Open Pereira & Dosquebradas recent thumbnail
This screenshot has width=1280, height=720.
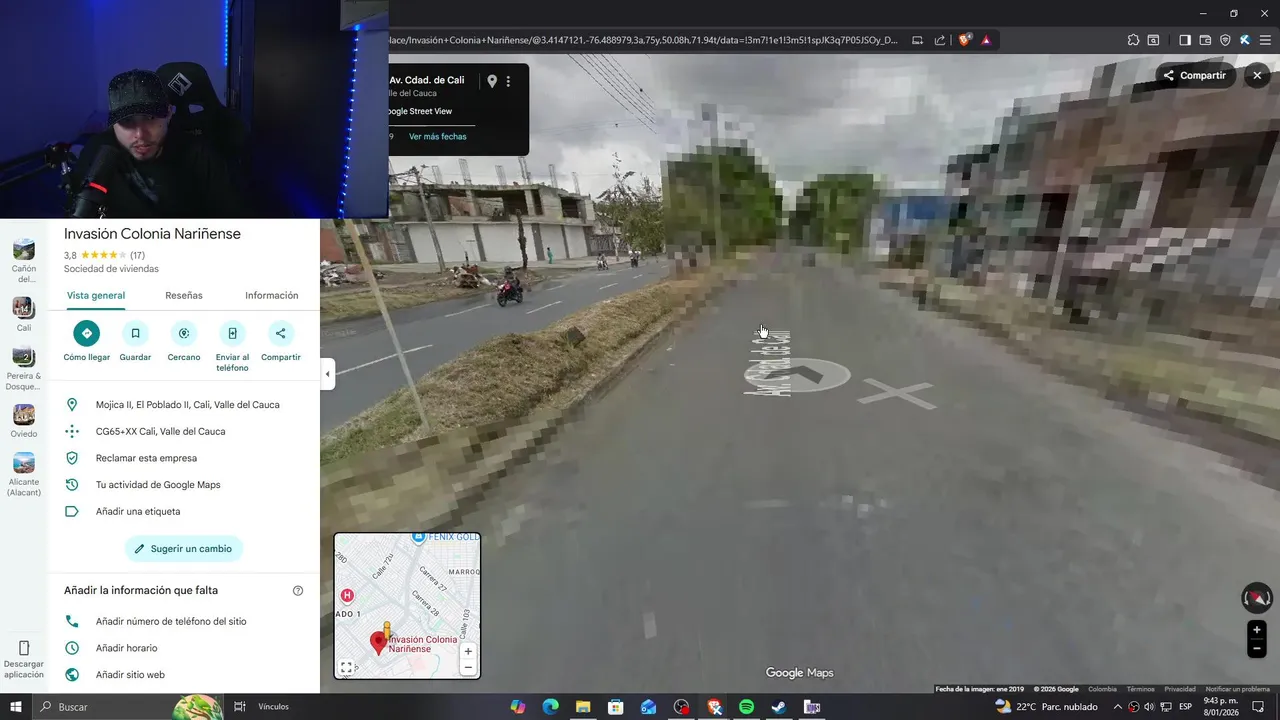coord(24,357)
